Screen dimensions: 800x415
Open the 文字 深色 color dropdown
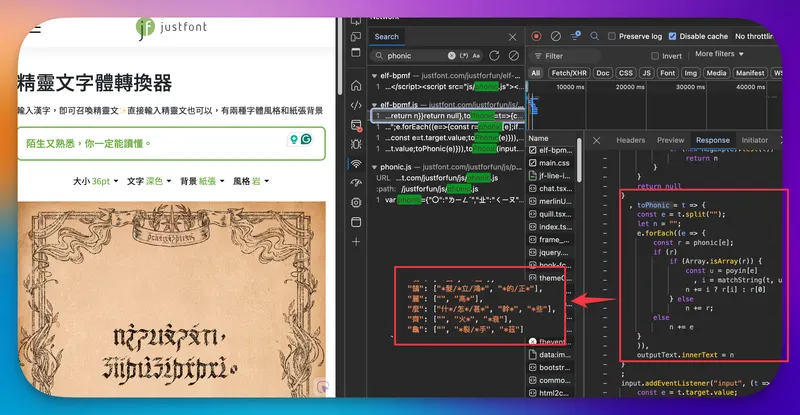pos(149,181)
